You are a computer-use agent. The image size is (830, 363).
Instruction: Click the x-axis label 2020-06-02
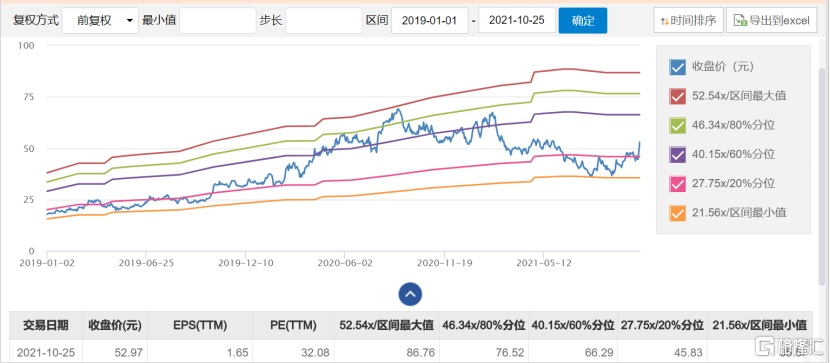pos(344,262)
